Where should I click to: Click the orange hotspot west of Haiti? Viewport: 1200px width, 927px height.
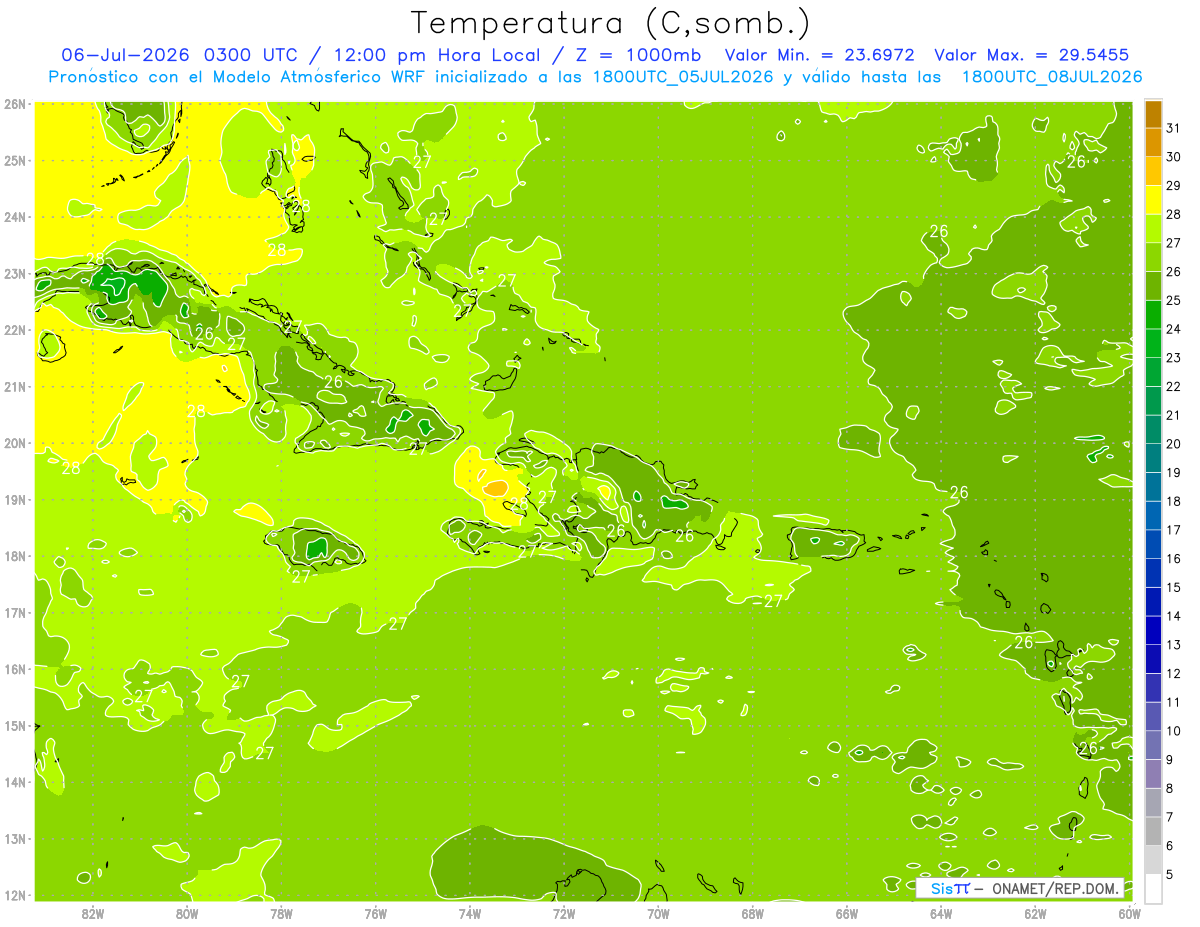coord(496,488)
